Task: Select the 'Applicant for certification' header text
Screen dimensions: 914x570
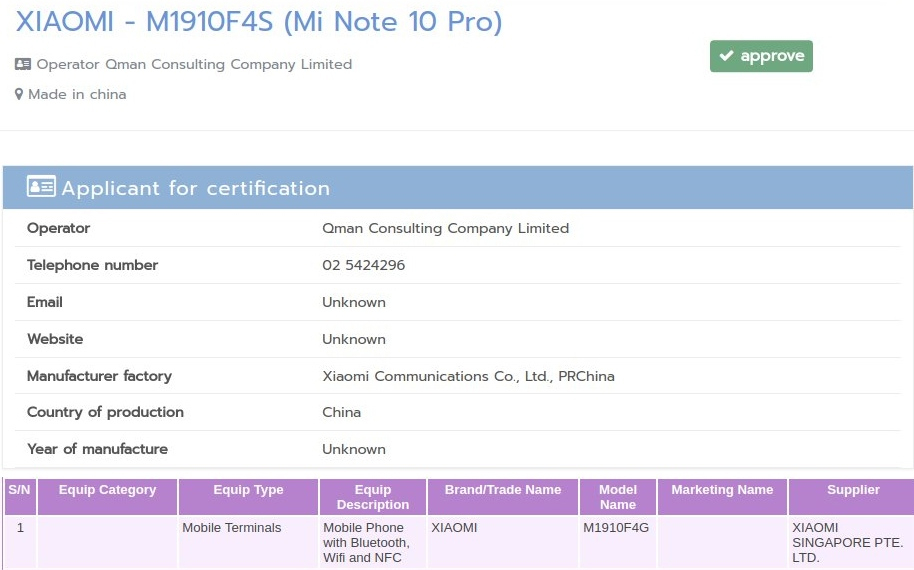Action: coord(196,188)
